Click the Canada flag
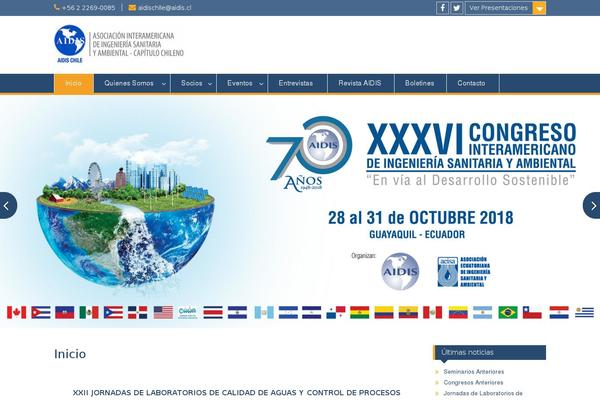This screenshot has height=400, width=600. point(16,312)
